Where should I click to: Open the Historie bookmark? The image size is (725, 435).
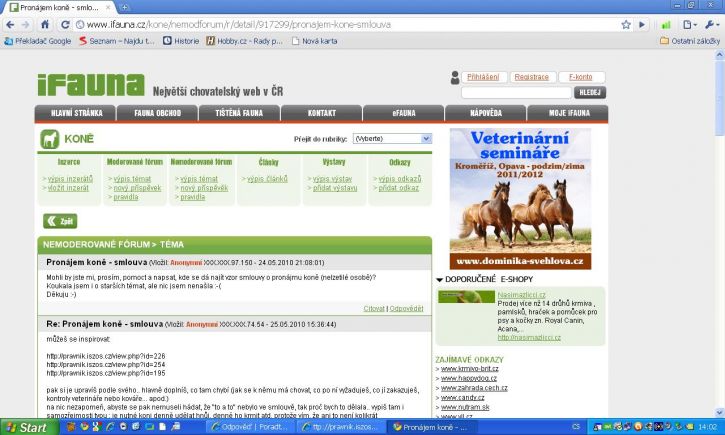click(x=181, y=41)
